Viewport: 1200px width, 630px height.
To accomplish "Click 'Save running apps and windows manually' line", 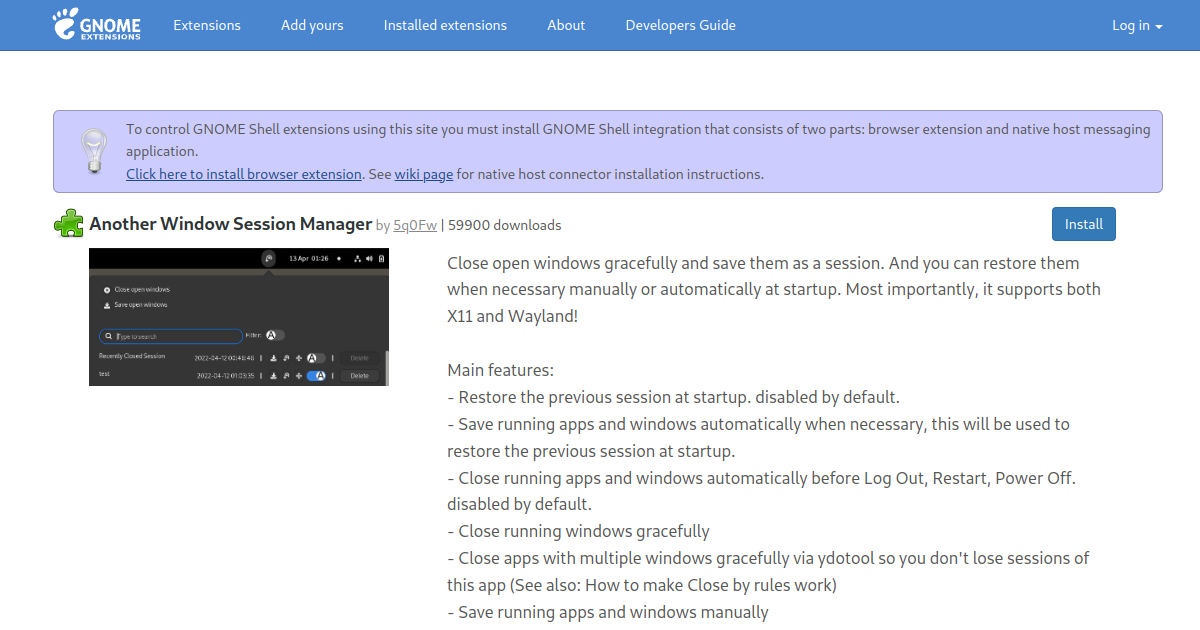I will coord(608,612).
